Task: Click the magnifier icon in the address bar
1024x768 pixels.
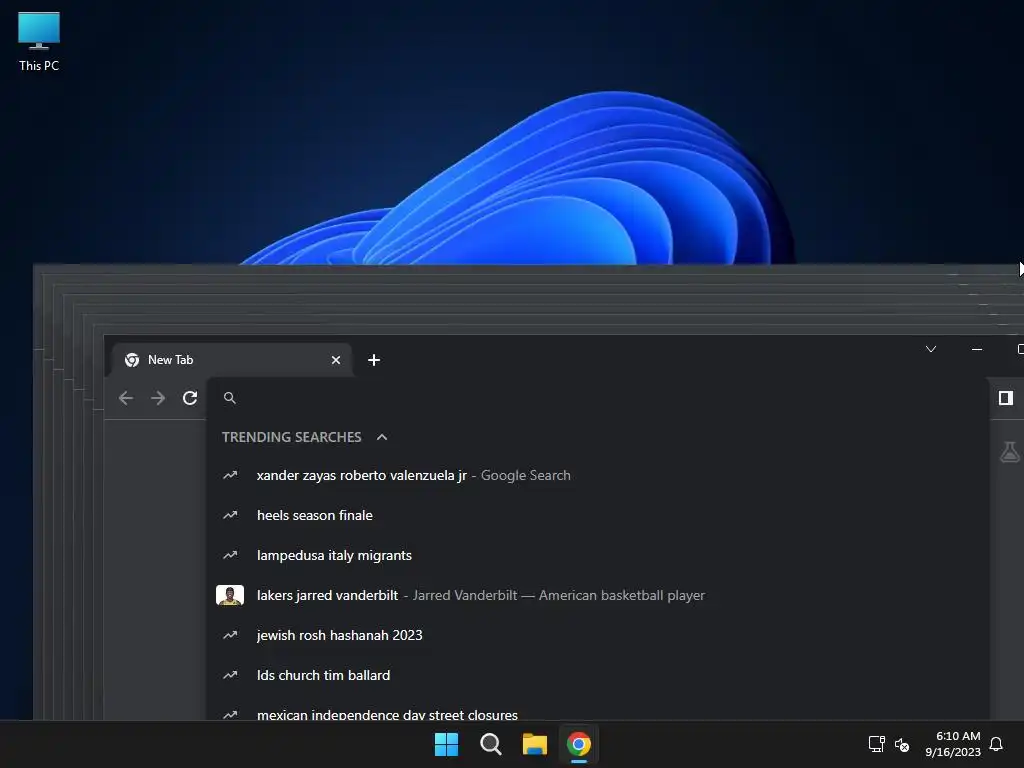Action: click(x=230, y=398)
